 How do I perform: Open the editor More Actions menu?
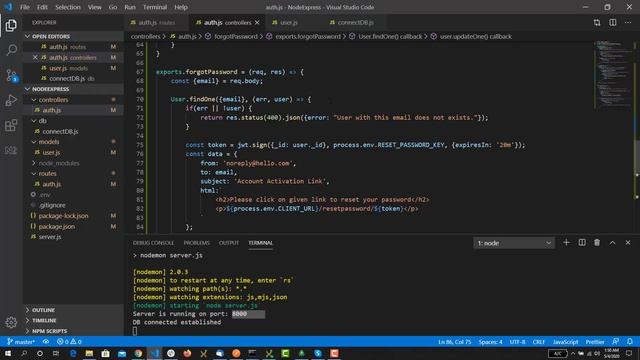(628, 22)
